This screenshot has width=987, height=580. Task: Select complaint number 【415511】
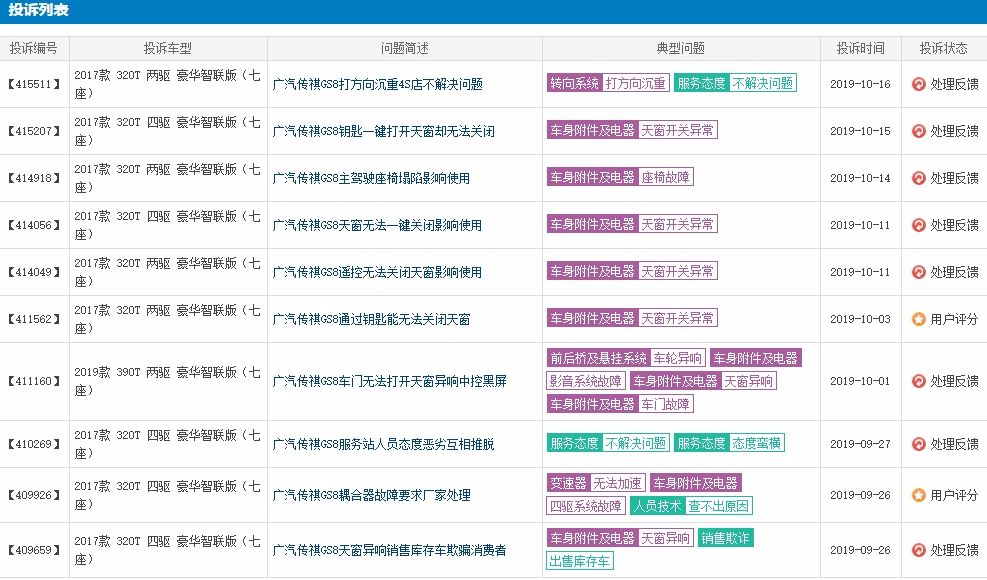click(x=34, y=84)
